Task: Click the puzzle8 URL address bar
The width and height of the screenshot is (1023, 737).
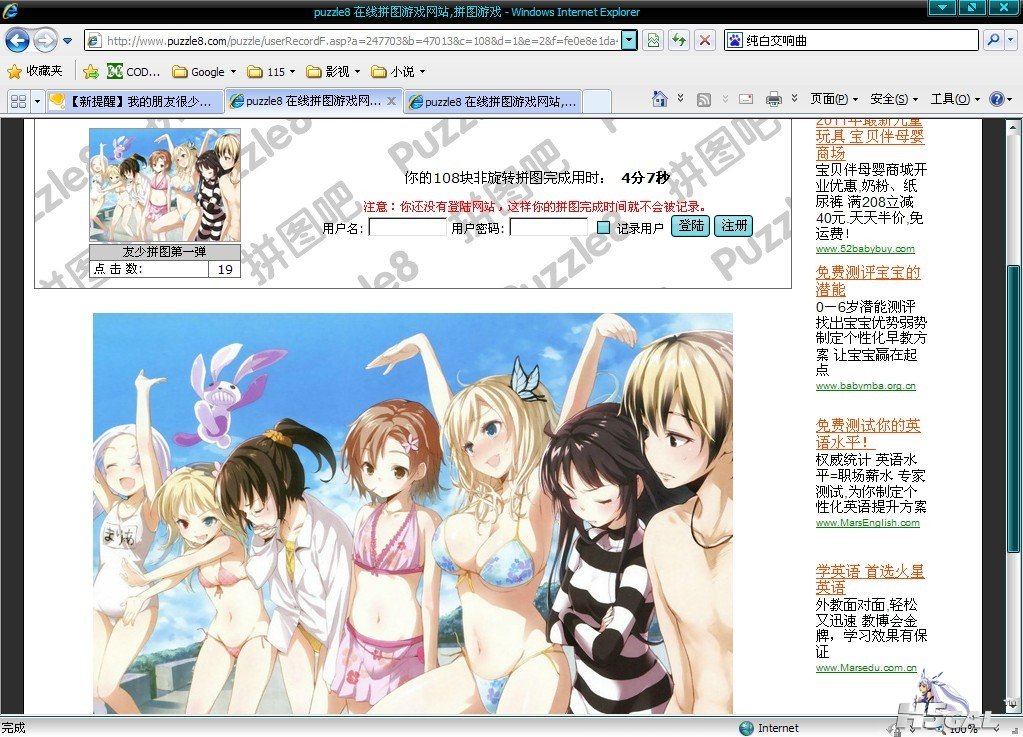Action: pyautogui.click(x=353, y=40)
